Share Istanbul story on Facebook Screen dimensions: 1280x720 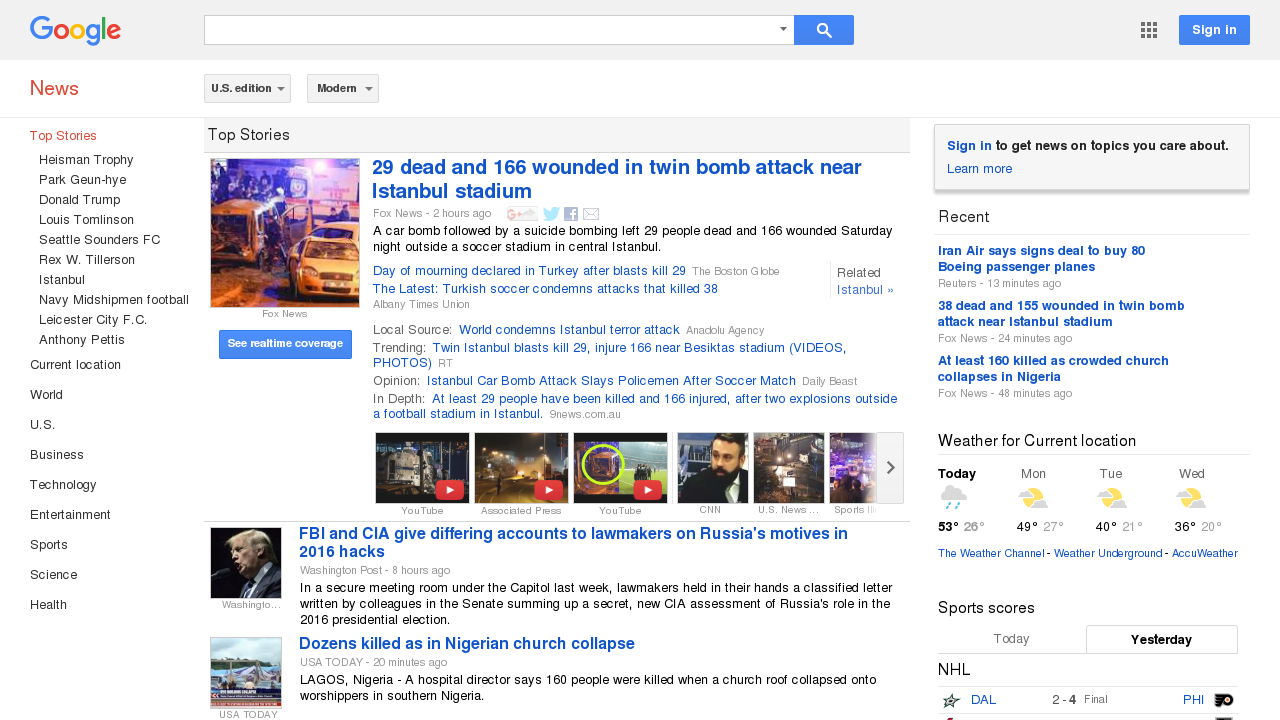tap(571, 214)
